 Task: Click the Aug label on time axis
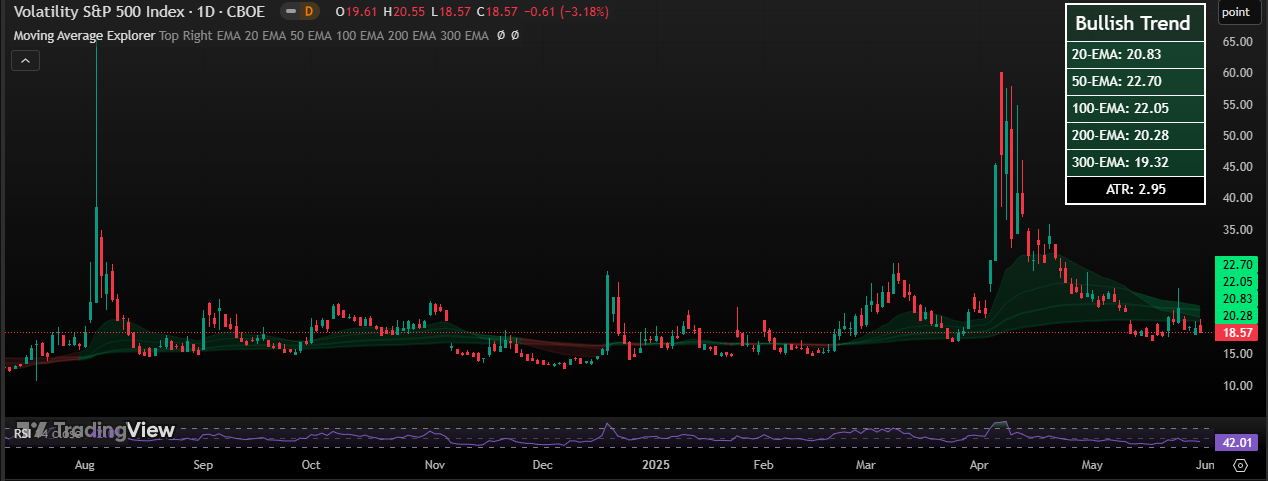pos(85,465)
